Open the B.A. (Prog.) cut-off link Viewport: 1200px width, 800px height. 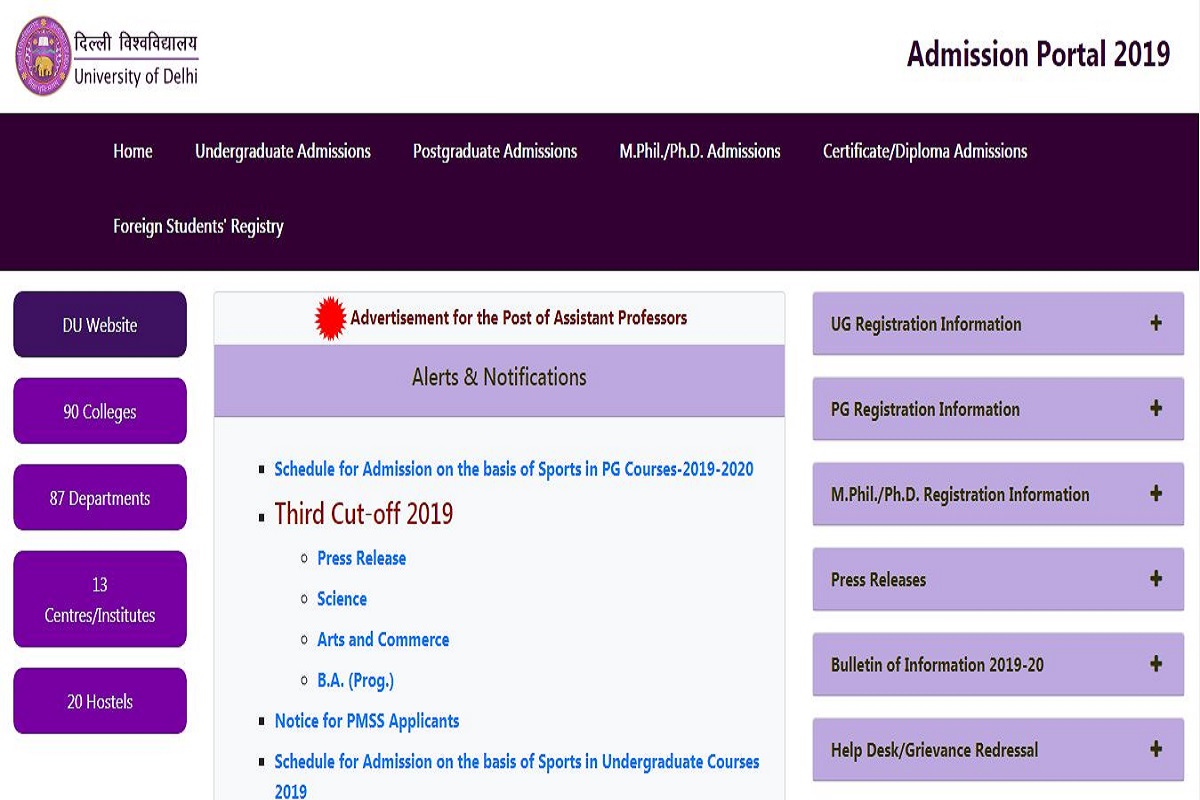(x=356, y=681)
